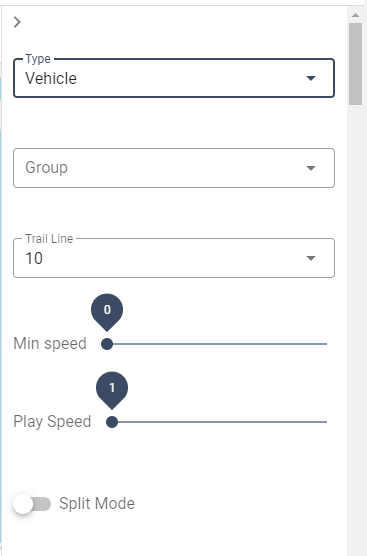The height and width of the screenshot is (556, 367).
Task: Open the Trail Line dropdown showing 10
Action: (174, 258)
